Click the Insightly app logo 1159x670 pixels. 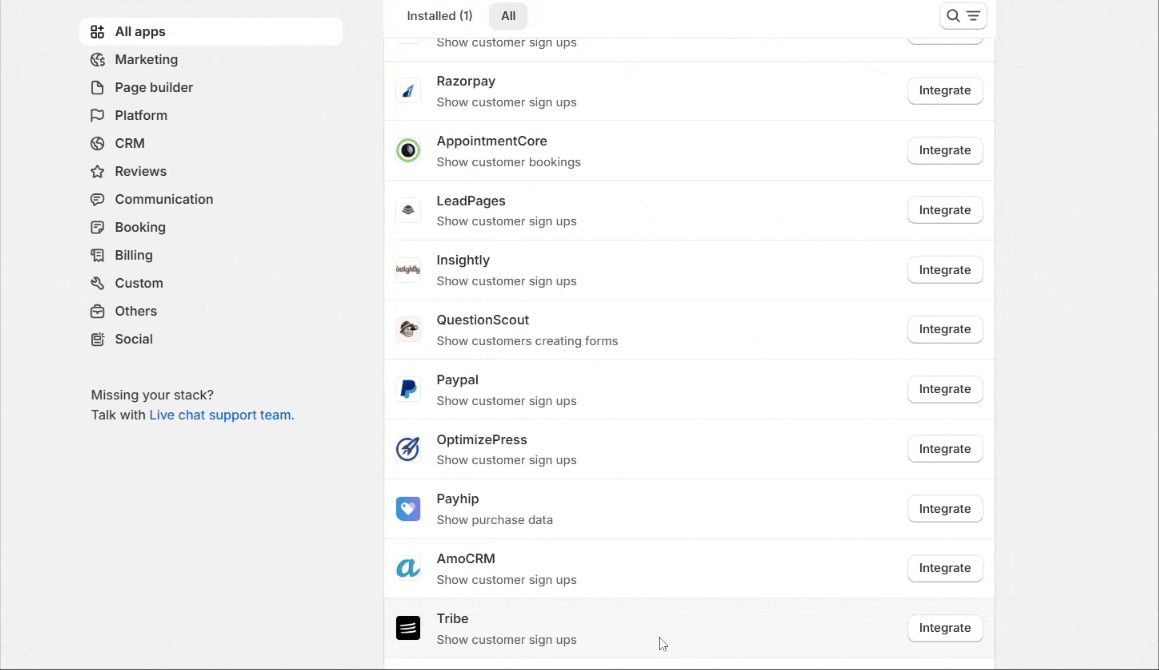(x=408, y=270)
